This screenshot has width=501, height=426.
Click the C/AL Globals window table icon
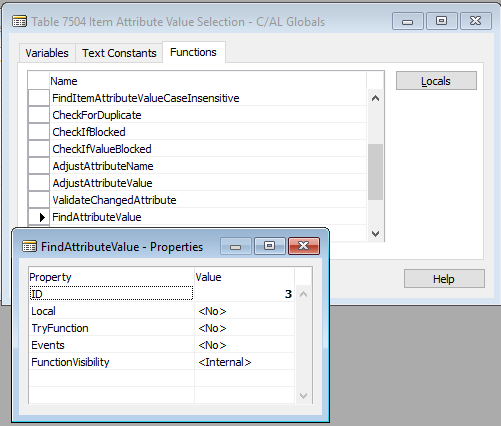coord(19,22)
